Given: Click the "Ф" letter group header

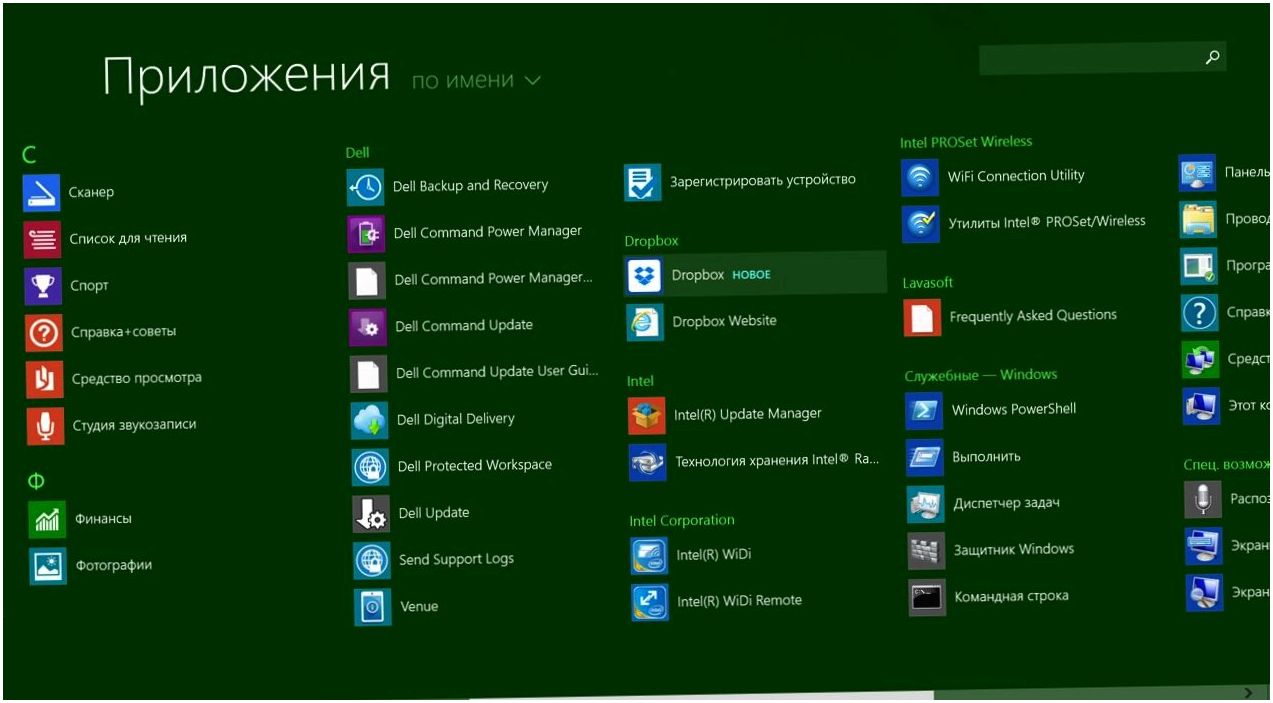Looking at the screenshot, I should [36, 482].
